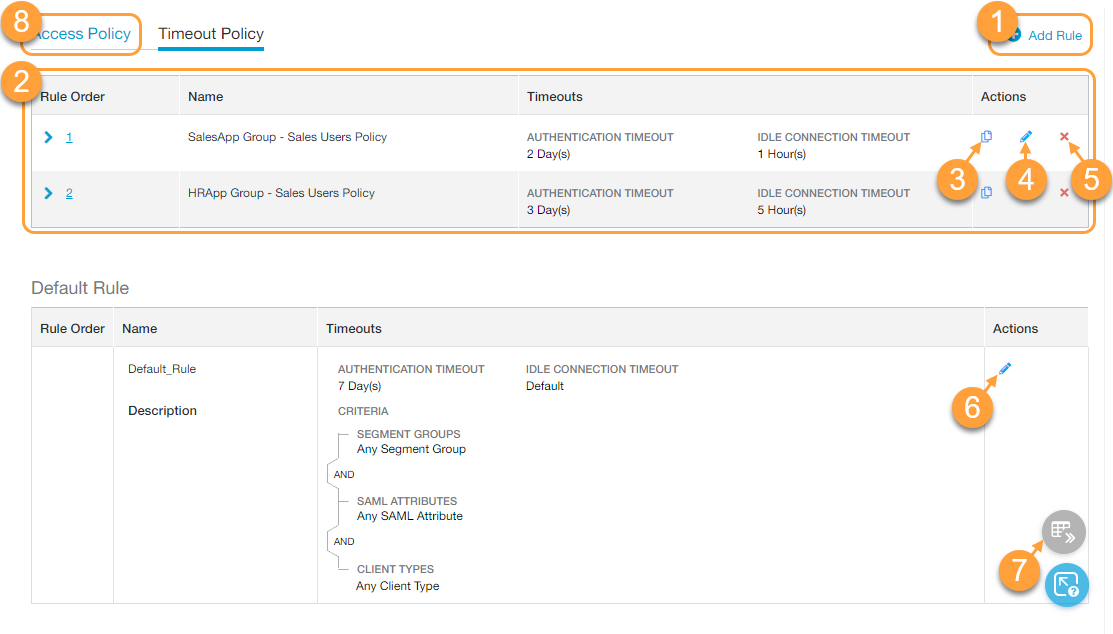Image resolution: width=1113 pixels, height=634 pixels.
Task: Delete the HRApp Group rule
Action: click(x=1064, y=192)
